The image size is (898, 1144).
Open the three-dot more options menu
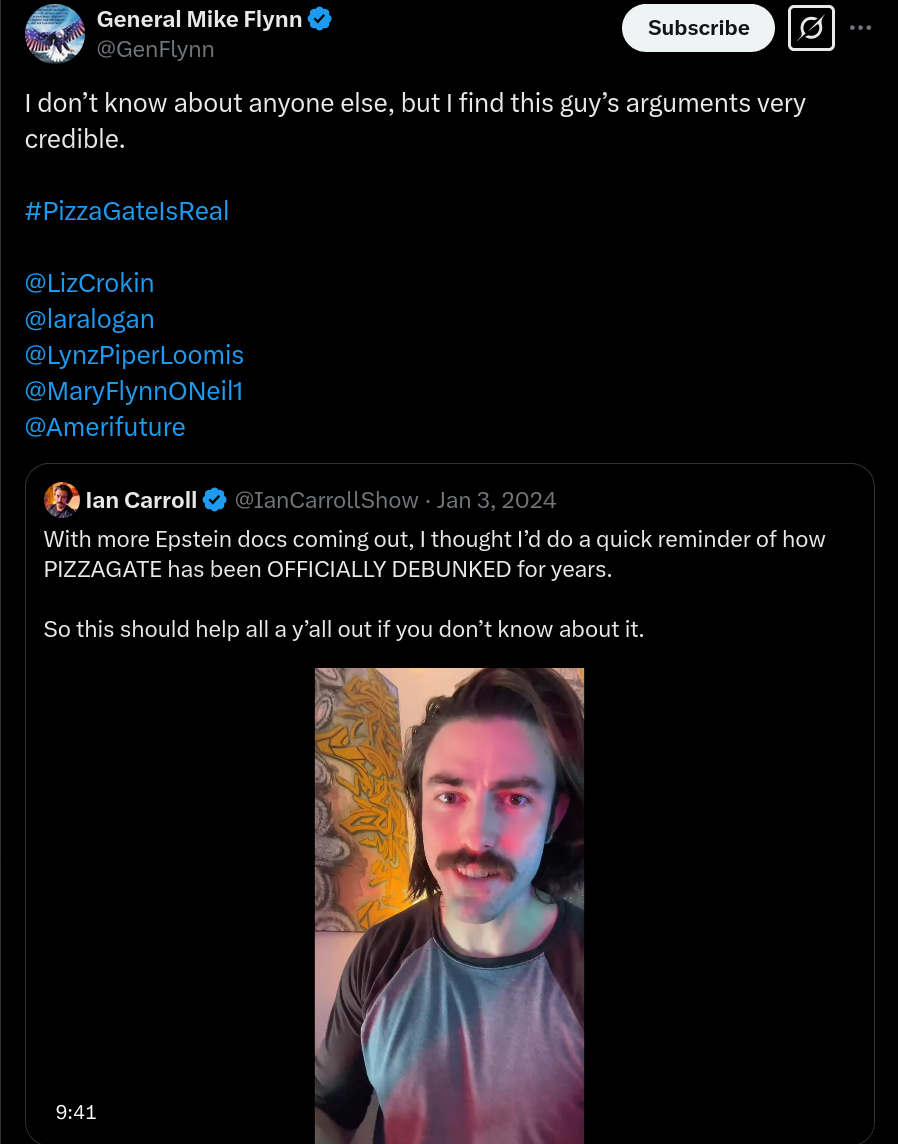tap(861, 28)
